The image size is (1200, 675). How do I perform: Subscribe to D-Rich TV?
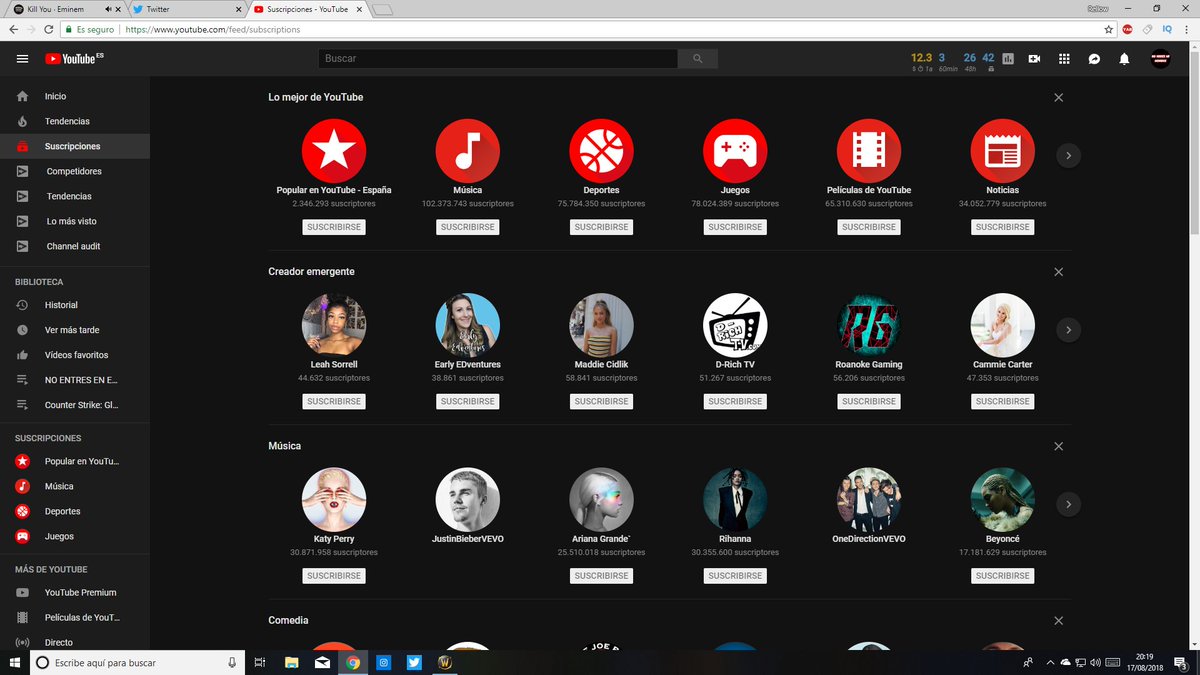click(x=735, y=401)
